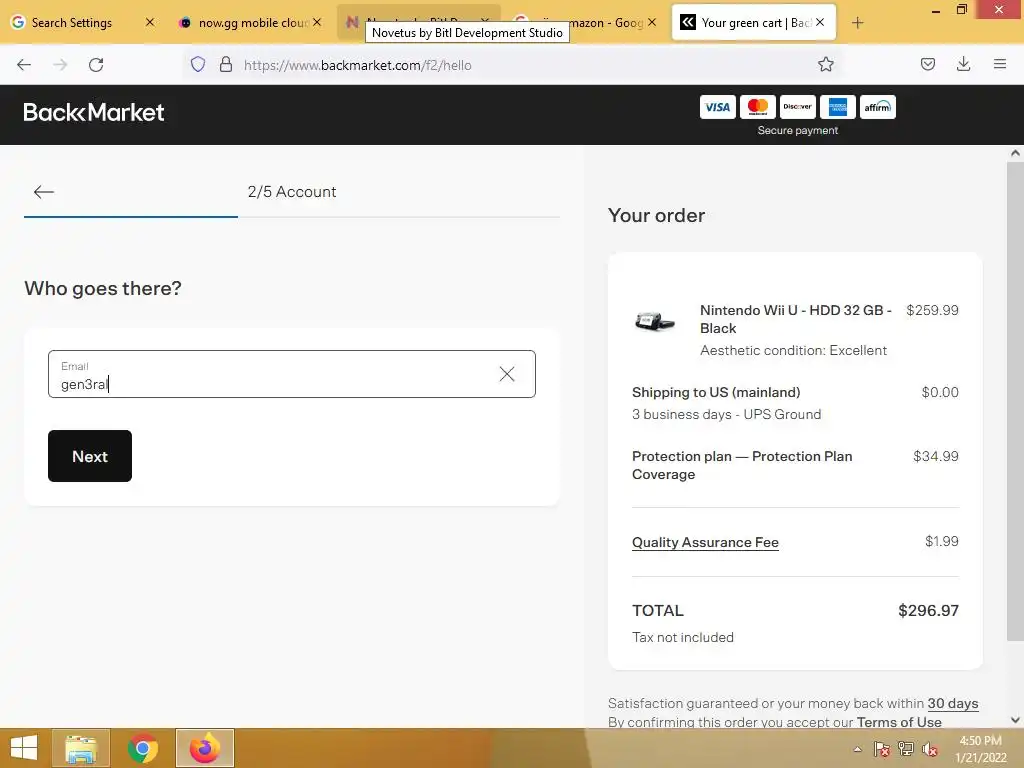The width and height of the screenshot is (1024, 768).
Task: Open the taskbar clock showing 4:50 PM
Action: point(980,749)
